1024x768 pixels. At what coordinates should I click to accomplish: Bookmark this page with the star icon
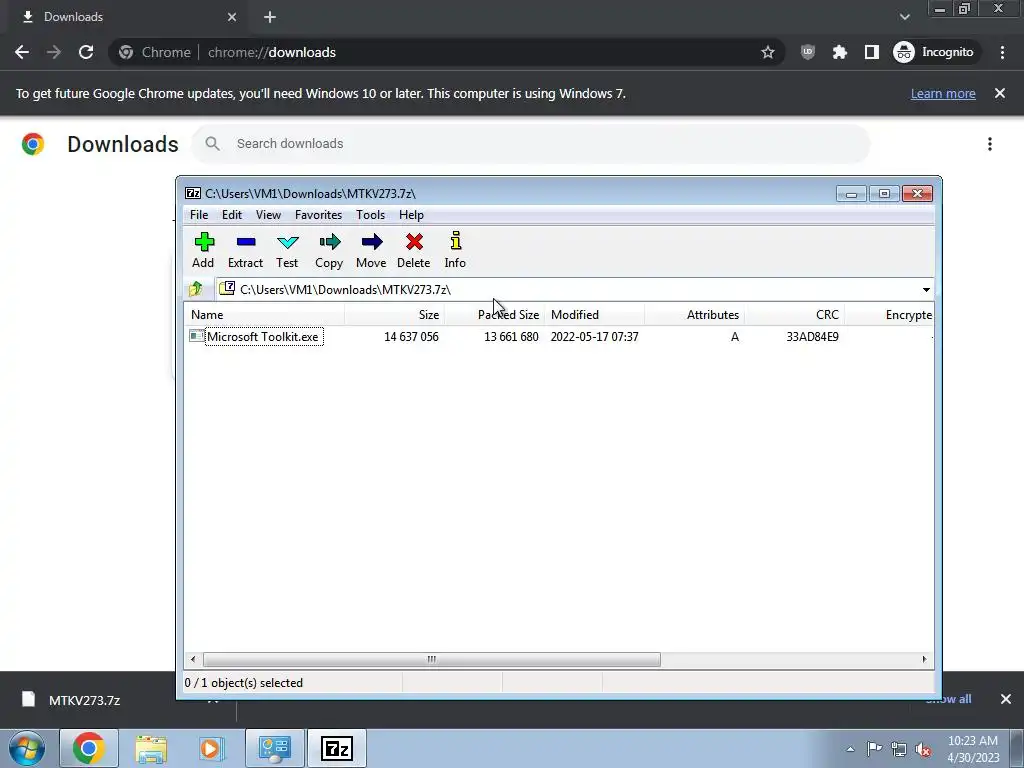point(768,52)
